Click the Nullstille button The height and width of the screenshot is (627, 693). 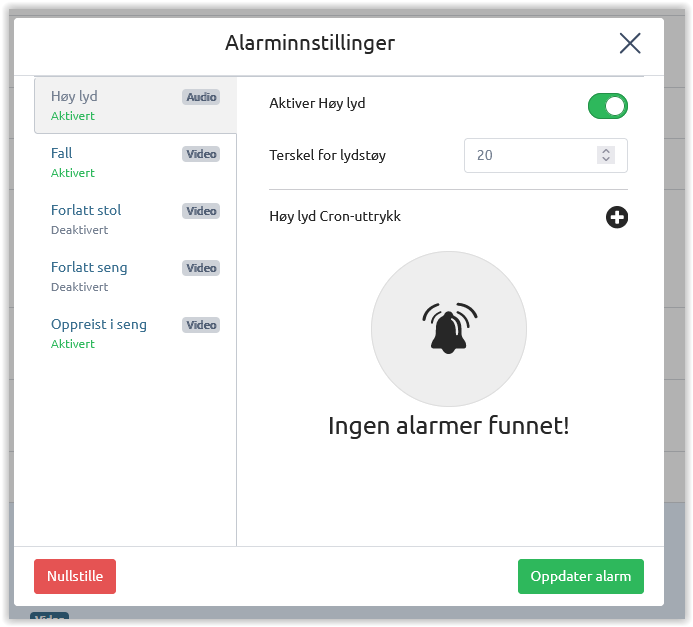(75, 576)
